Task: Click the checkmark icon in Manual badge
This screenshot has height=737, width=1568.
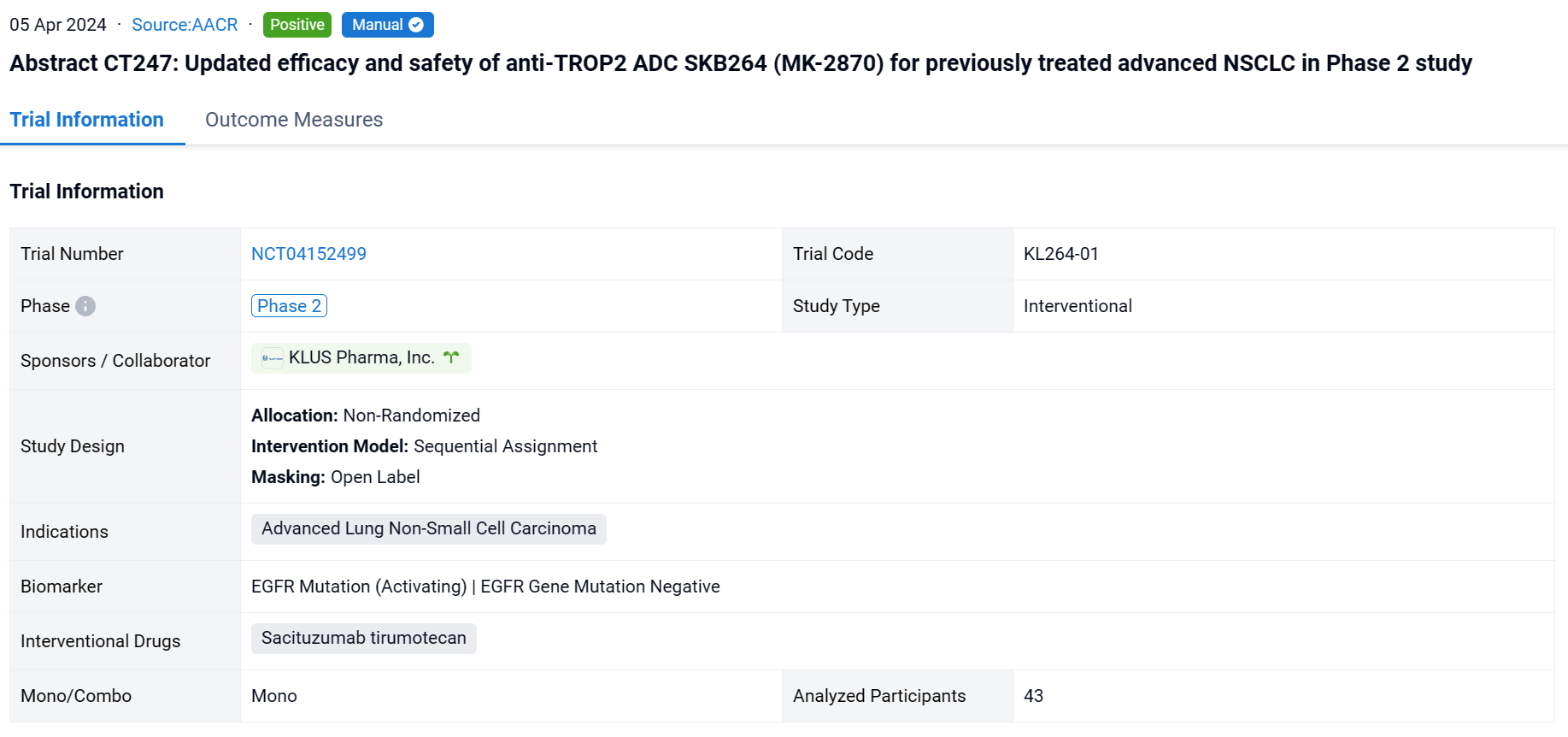Action: [416, 25]
